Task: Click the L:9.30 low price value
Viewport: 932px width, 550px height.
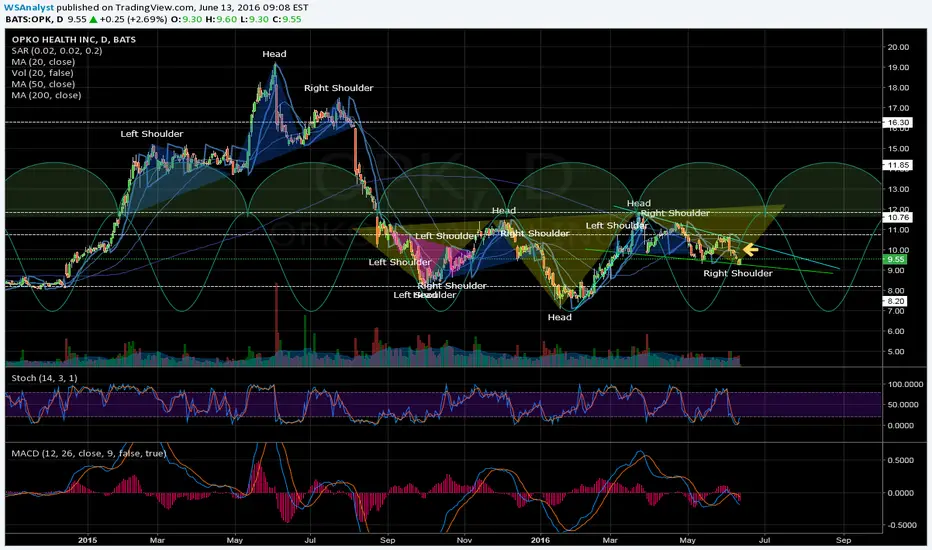Action: [x=254, y=19]
